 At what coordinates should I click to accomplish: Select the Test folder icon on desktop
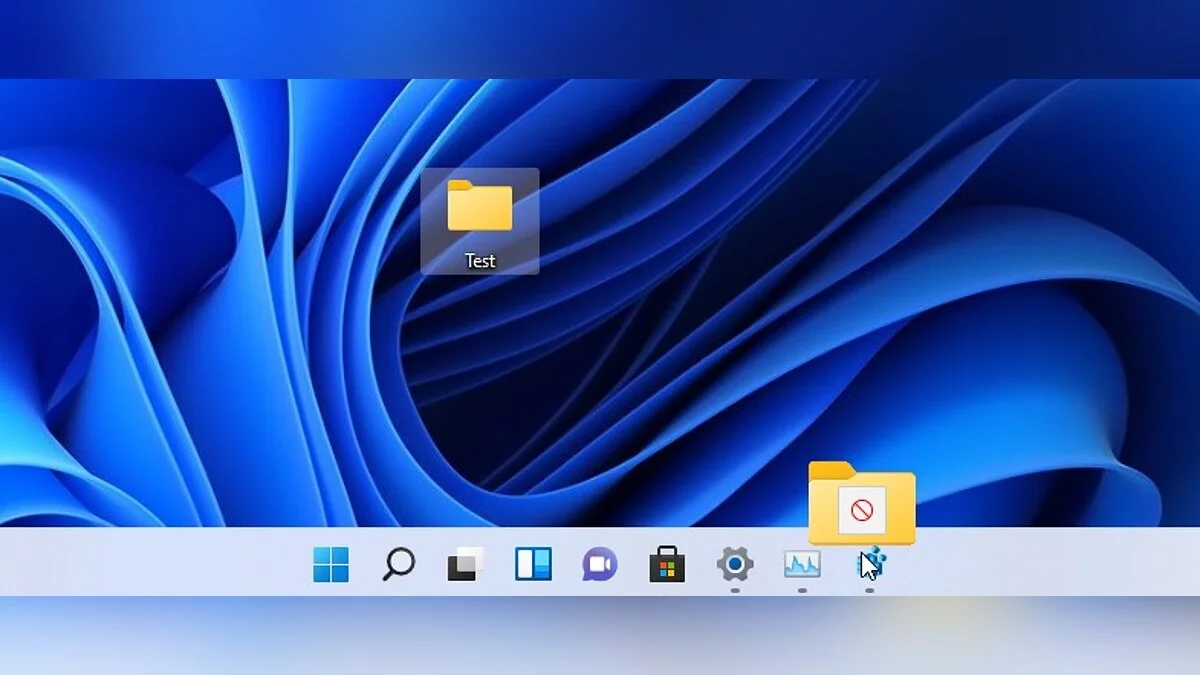coord(480,206)
